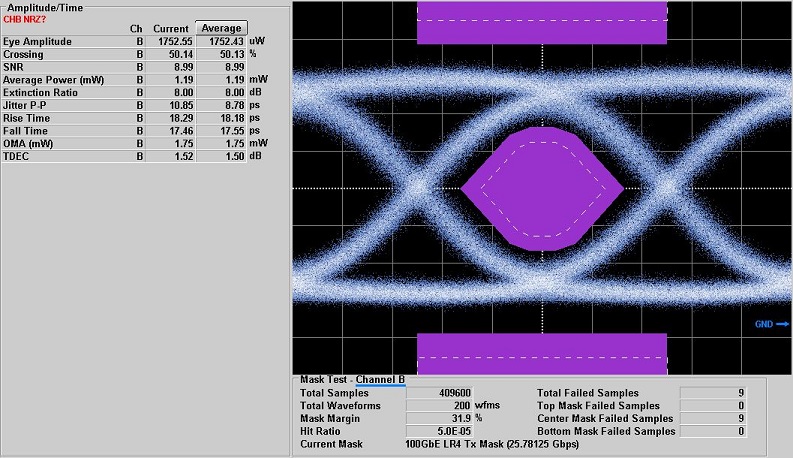Click the Total Waveforms value field
Viewport: 793px width, 458px height.
click(x=439, y=406)
